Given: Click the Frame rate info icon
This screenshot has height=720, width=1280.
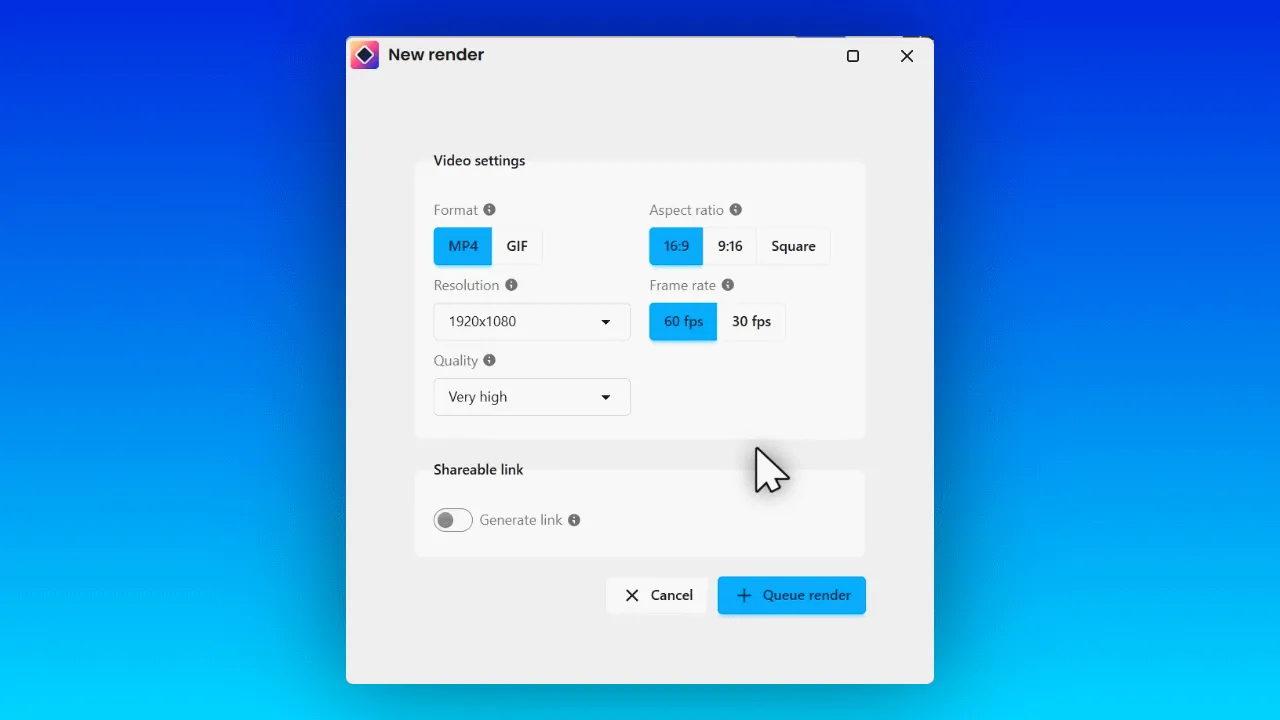Looking at the screenshot, I should (728, 285).
